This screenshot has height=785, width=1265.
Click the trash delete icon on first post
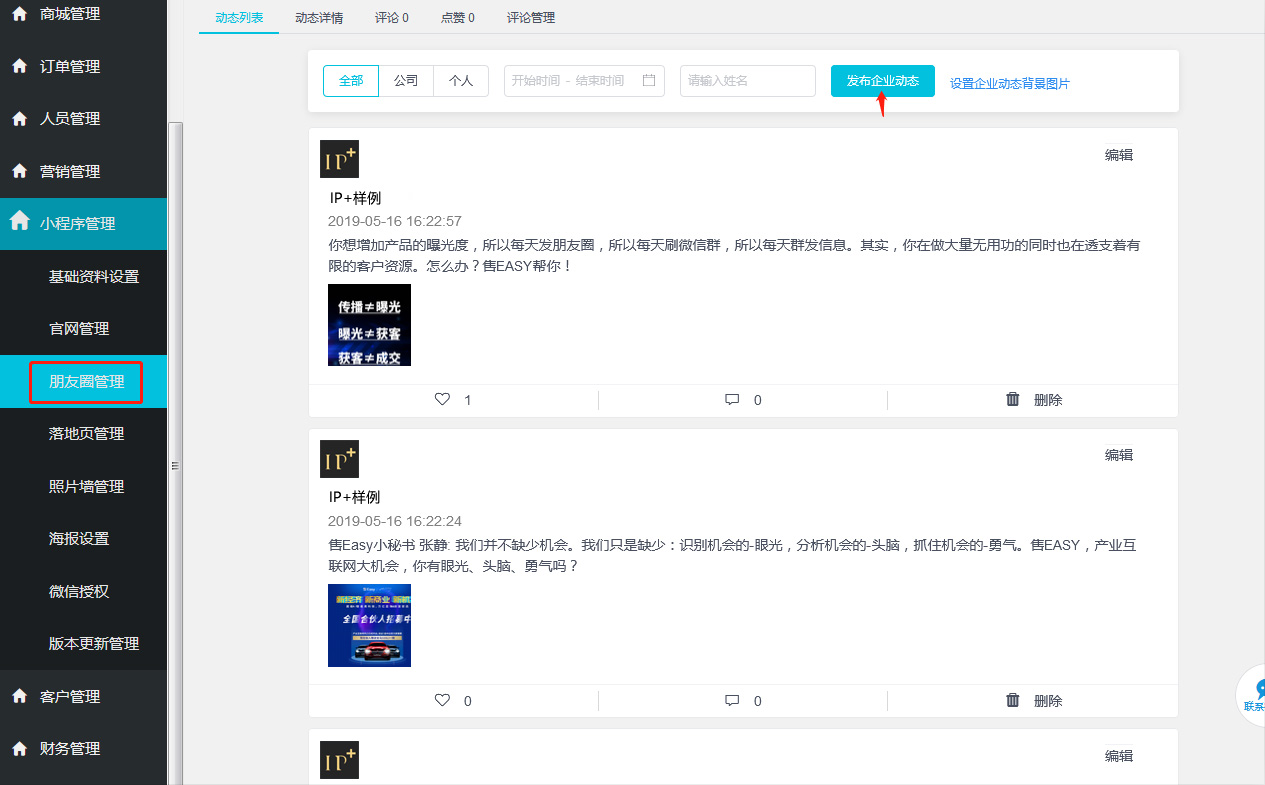point(1013,399)
